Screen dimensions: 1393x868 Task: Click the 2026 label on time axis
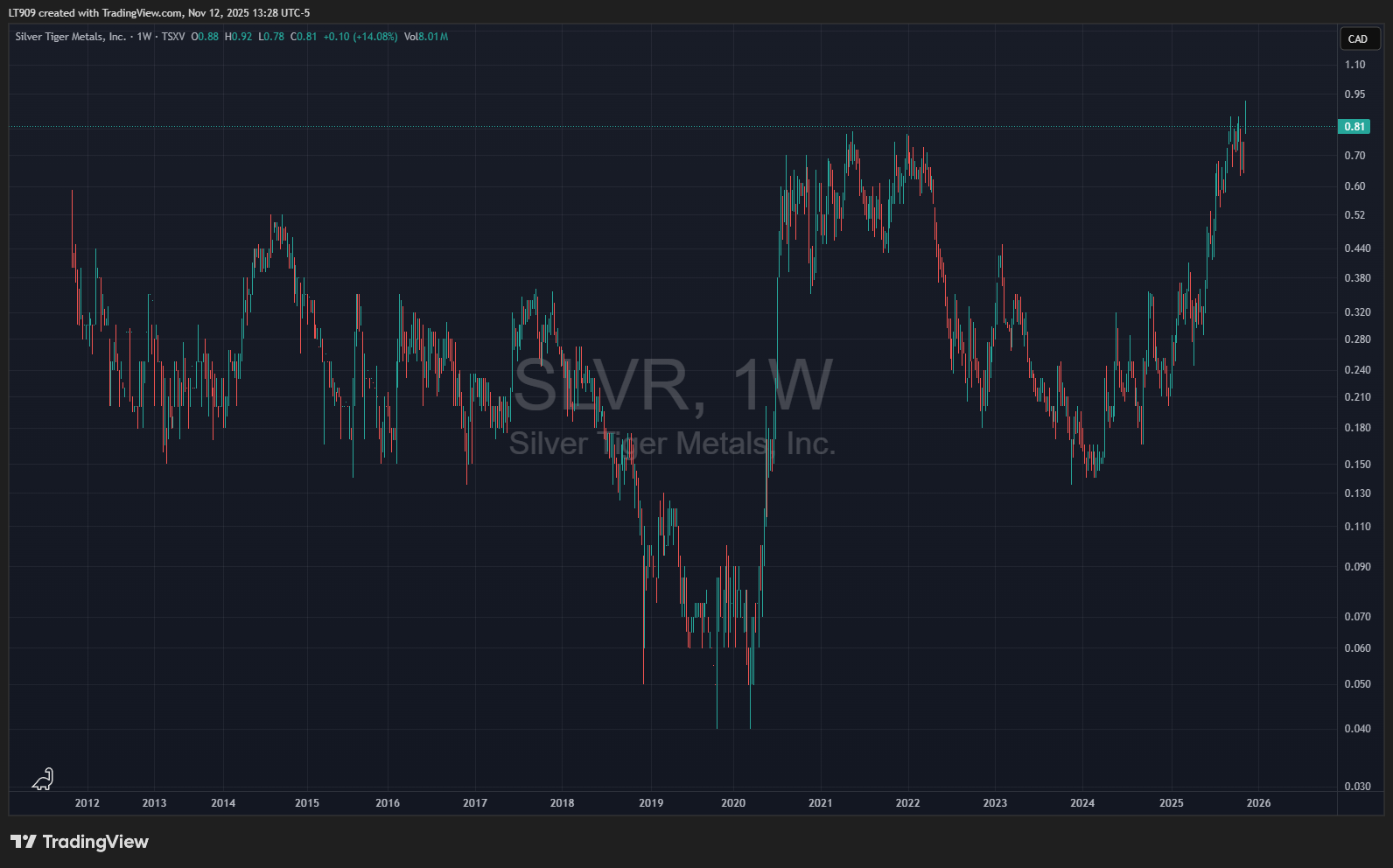tap(1258, 803)
